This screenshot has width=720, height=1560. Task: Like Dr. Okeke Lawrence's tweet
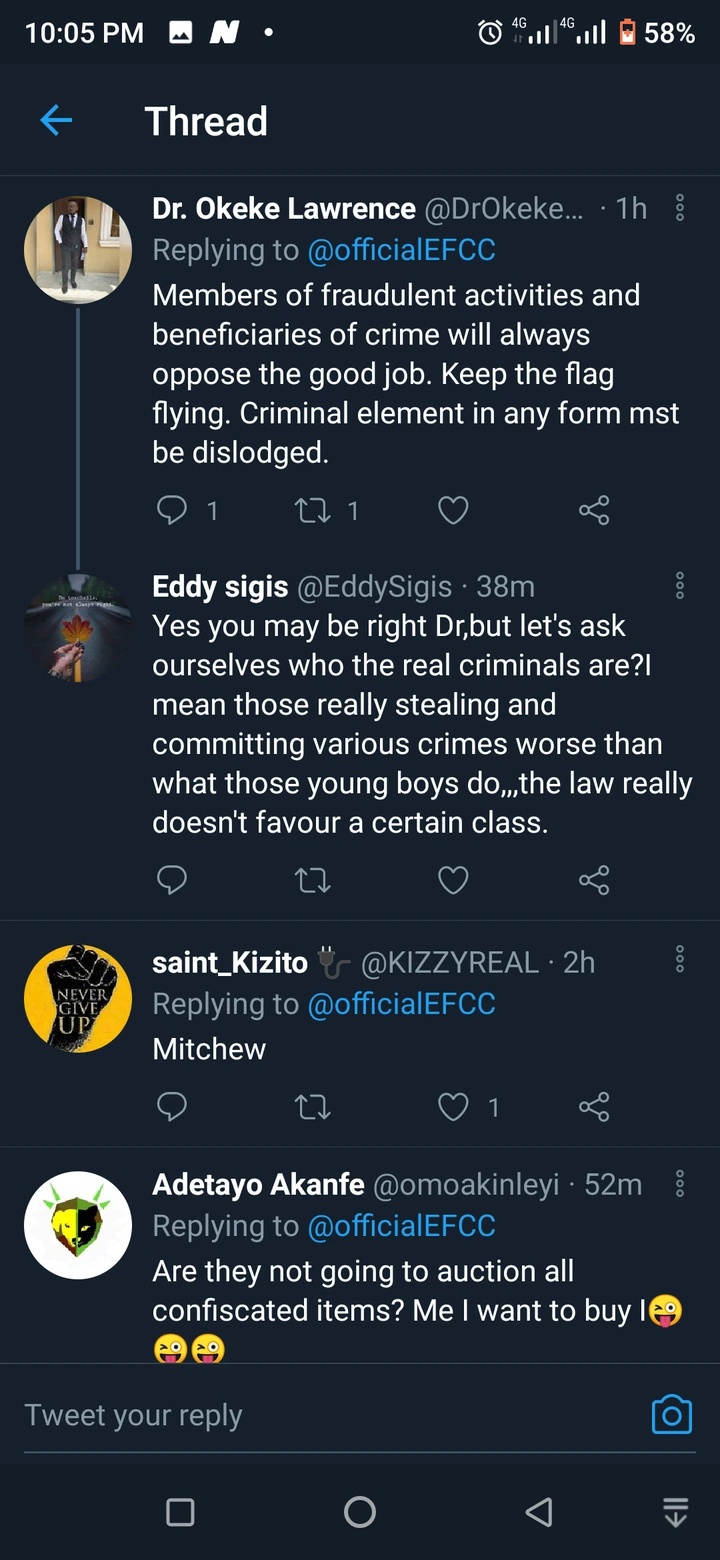[x=453, y=511]
